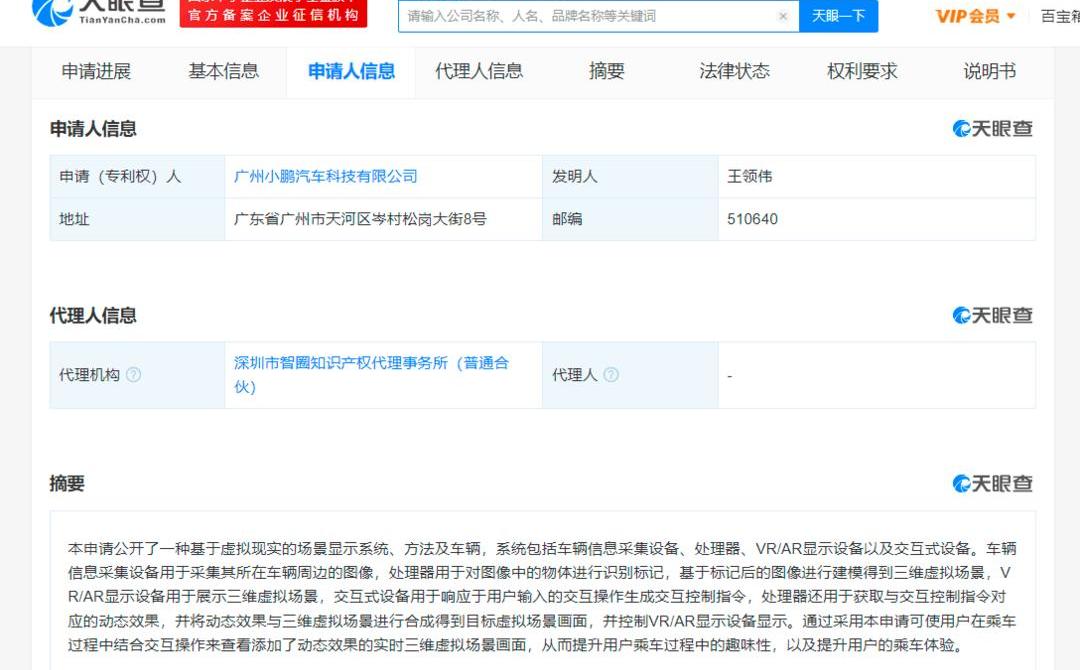Open the 百宝箱 menu item in the header
The width and height of the screenshot is (1080, 670).
(1060, 16)
